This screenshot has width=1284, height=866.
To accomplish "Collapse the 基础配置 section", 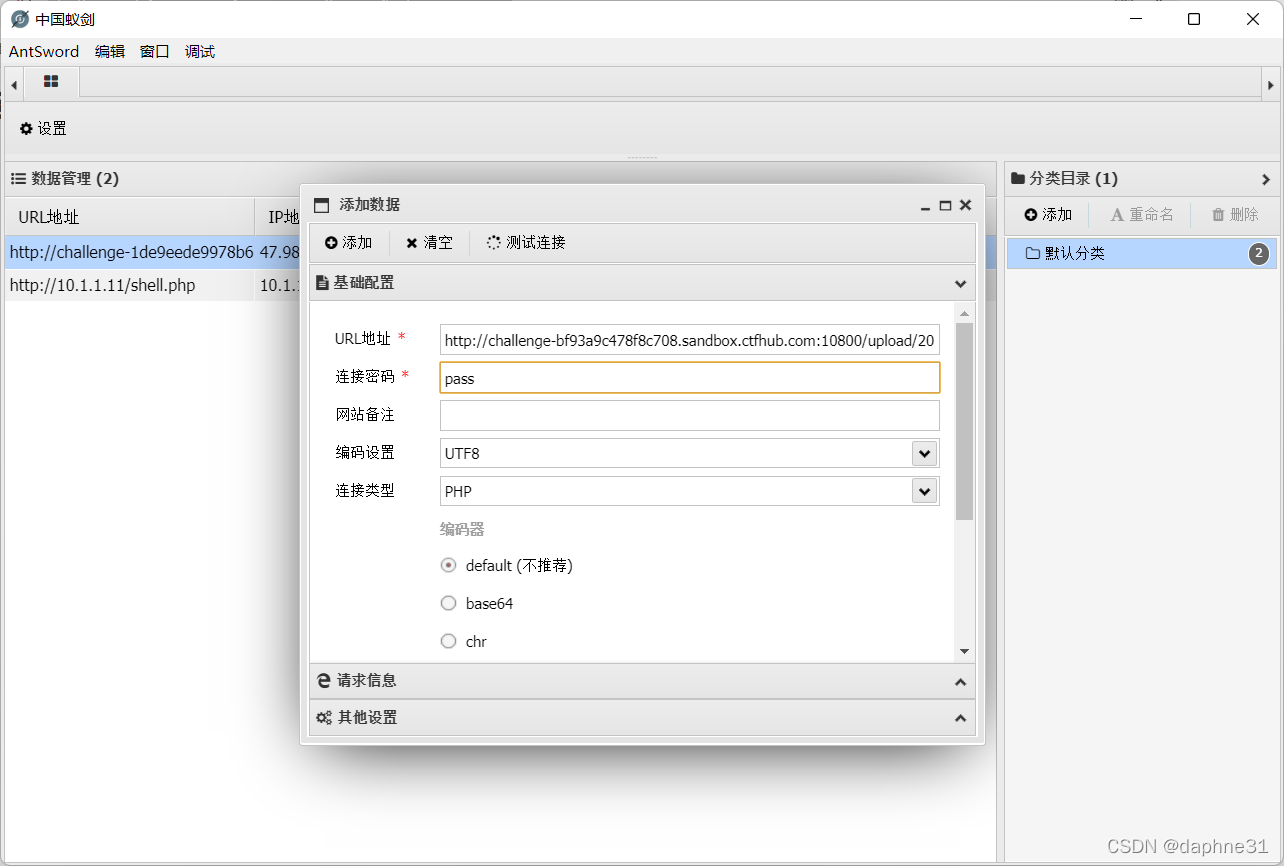I will pyautogui.click(x=960, y=283).
